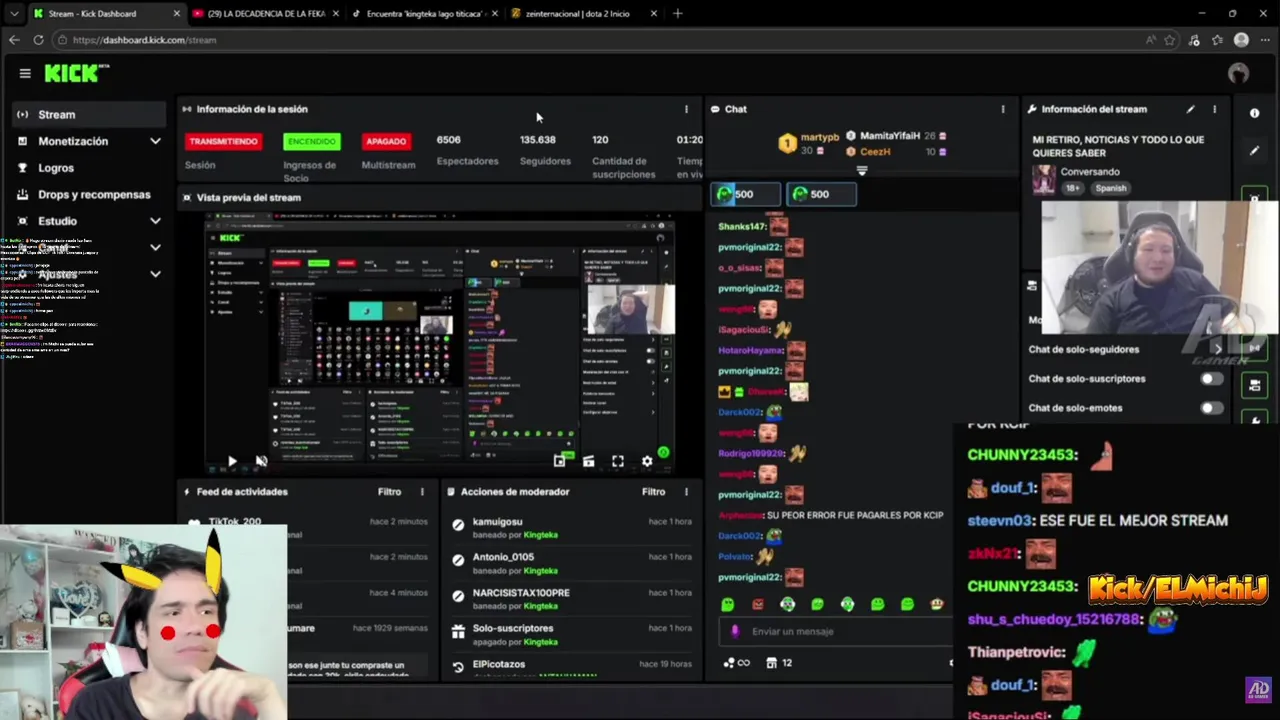Click the purple identity icon in chat input
Viewport: 1280px width, 720px height.
[x=735, y=631]
